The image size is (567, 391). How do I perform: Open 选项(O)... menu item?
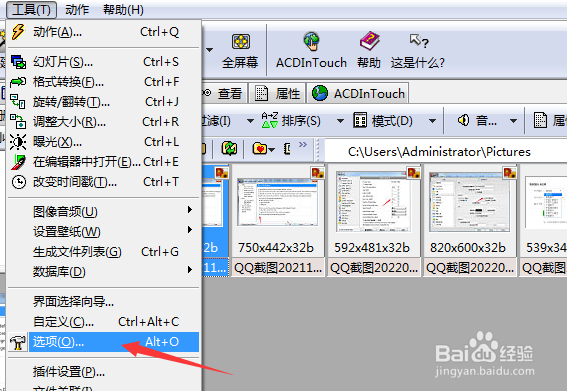point(103,342)
